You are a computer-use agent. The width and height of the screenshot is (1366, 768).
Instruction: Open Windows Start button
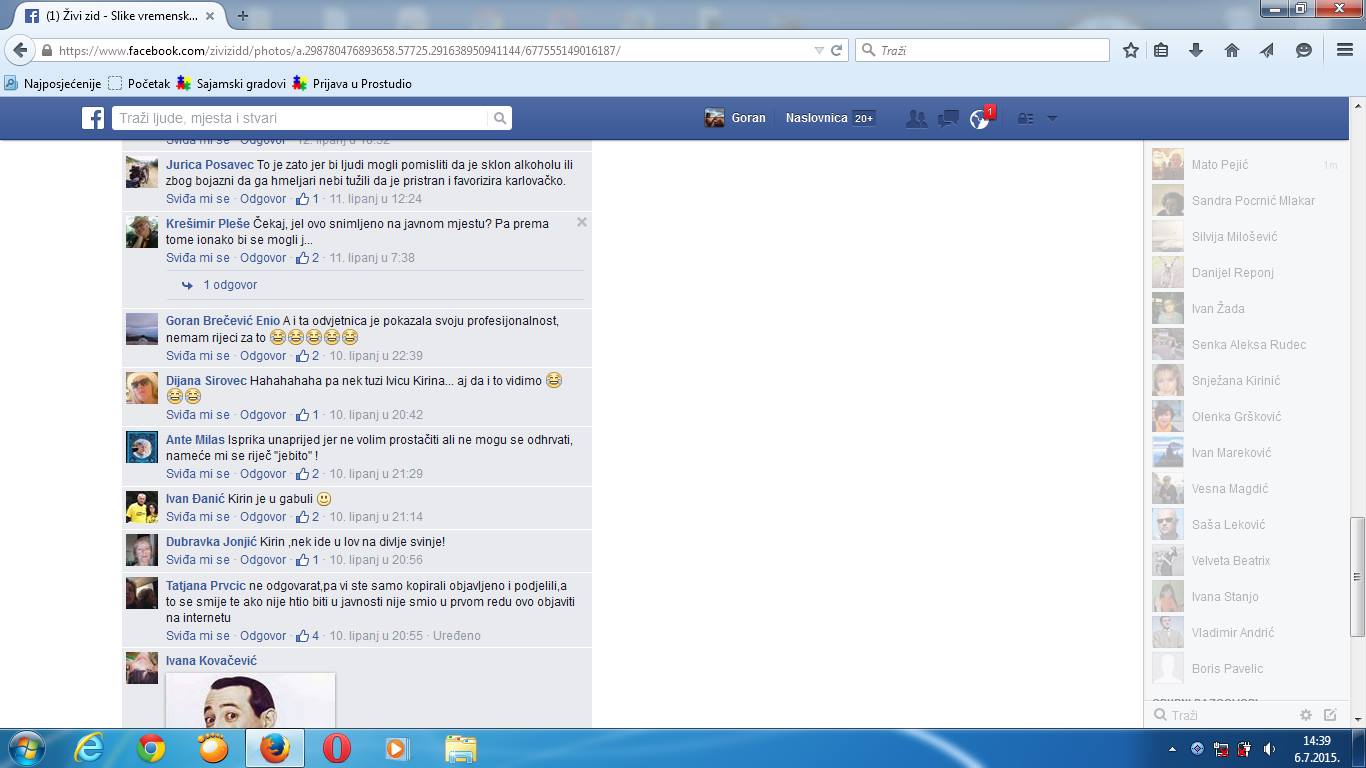(25, 748)
